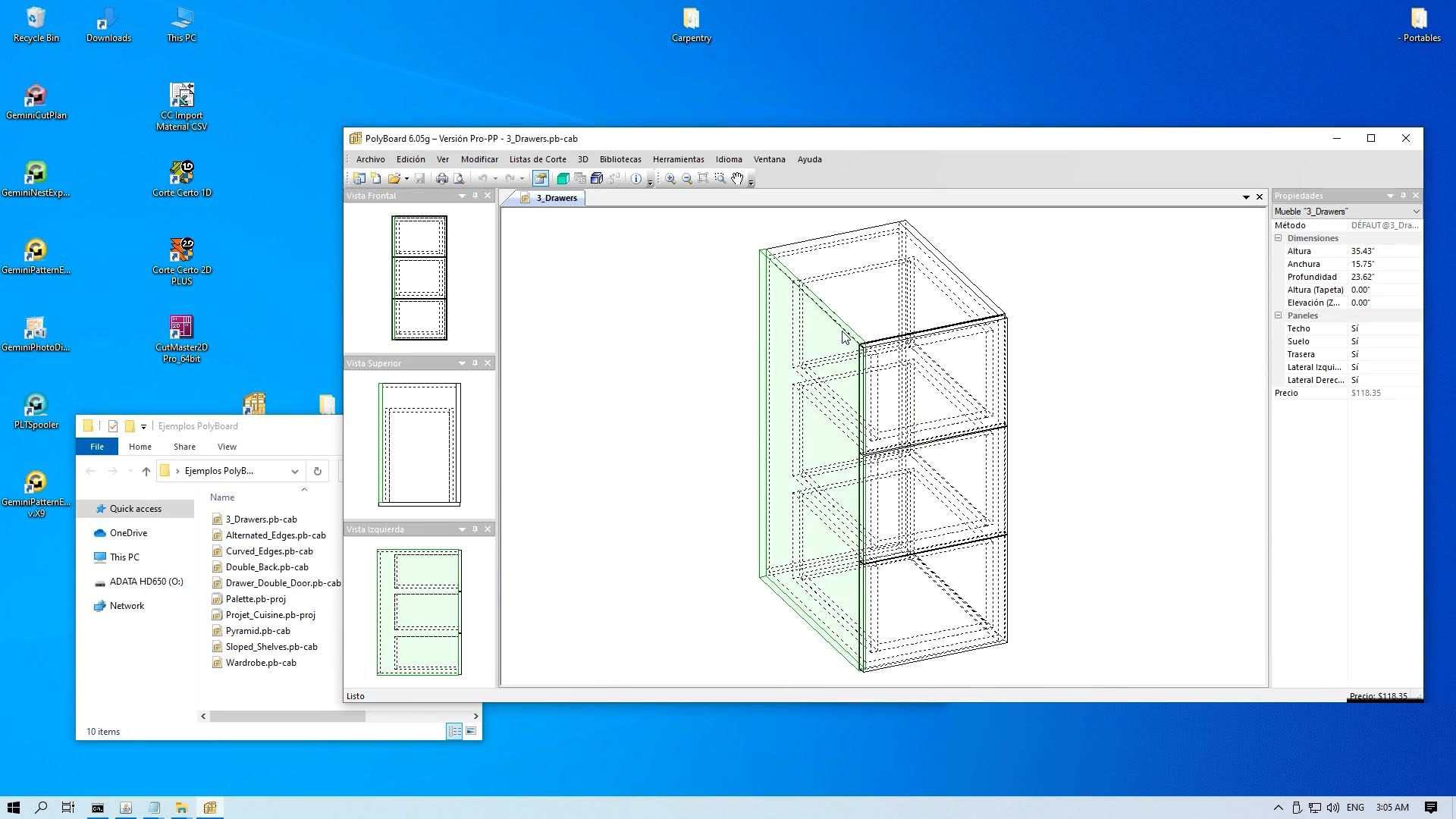Toggle the highlighted Properties panel button
1456x819 pixels.
coord(540,179)
